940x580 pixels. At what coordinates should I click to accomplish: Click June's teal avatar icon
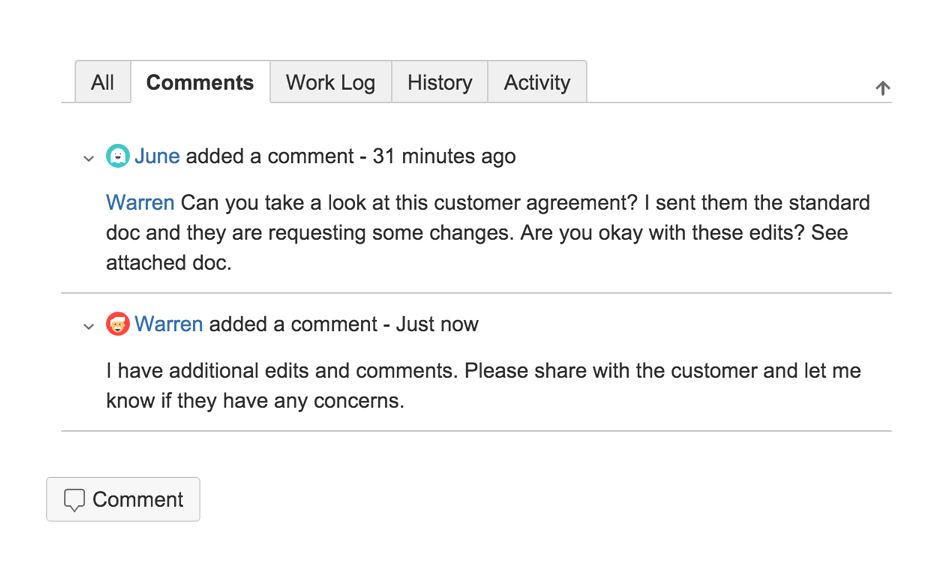(x=118, y=156)
